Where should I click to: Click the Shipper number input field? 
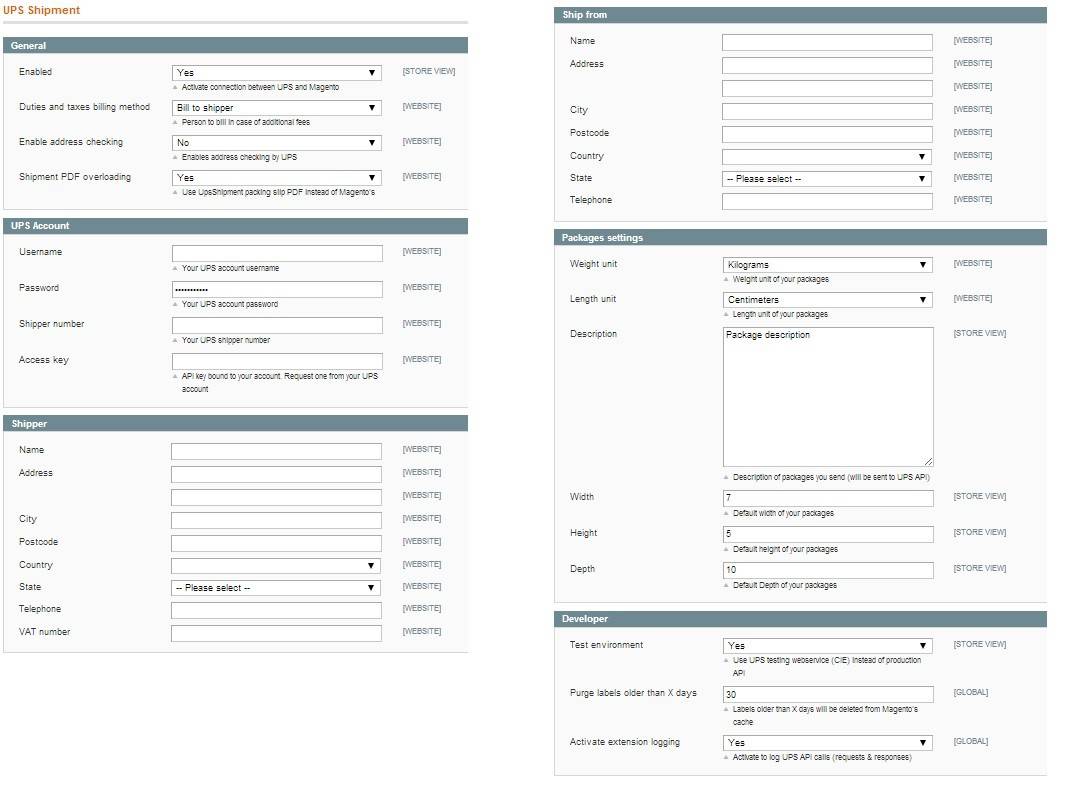pyautogui.click(x=276, y=326)
